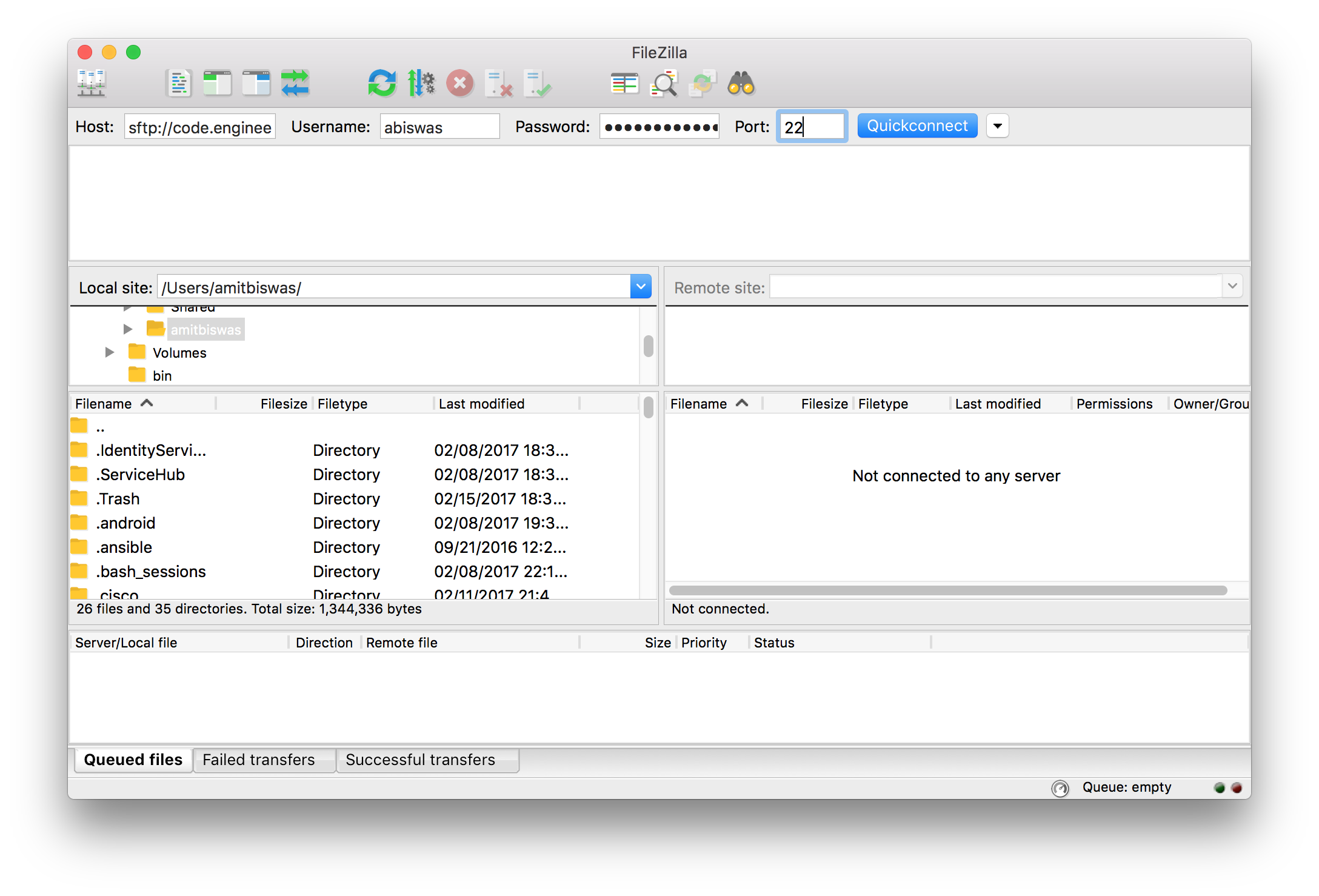Reconnect to last server icon
This screenshot has width=1319, height=896.
pyautogui.click(x=538, y=83)
